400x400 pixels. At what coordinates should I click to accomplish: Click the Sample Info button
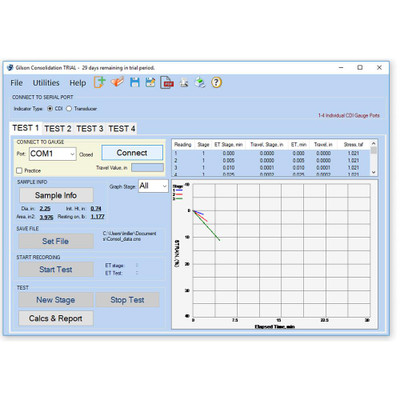pyautogui.click(x=56, y=195)
